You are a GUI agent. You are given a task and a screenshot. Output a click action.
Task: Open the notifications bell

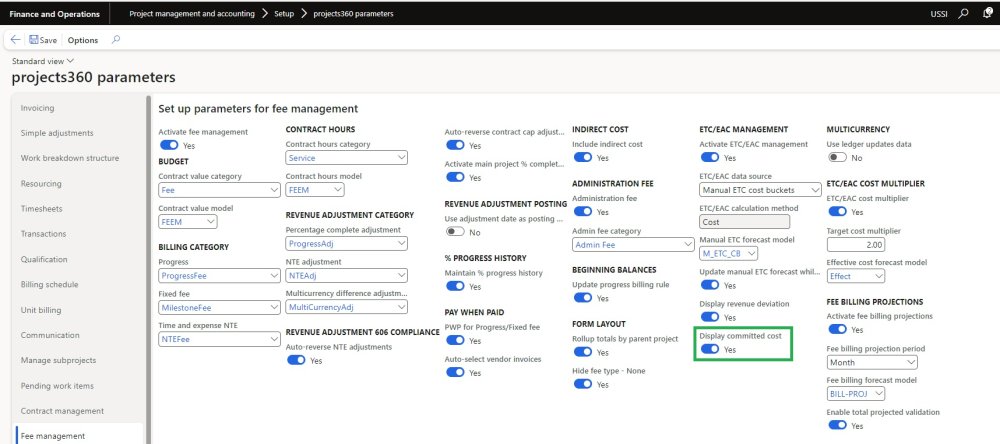tap(987, 14)
